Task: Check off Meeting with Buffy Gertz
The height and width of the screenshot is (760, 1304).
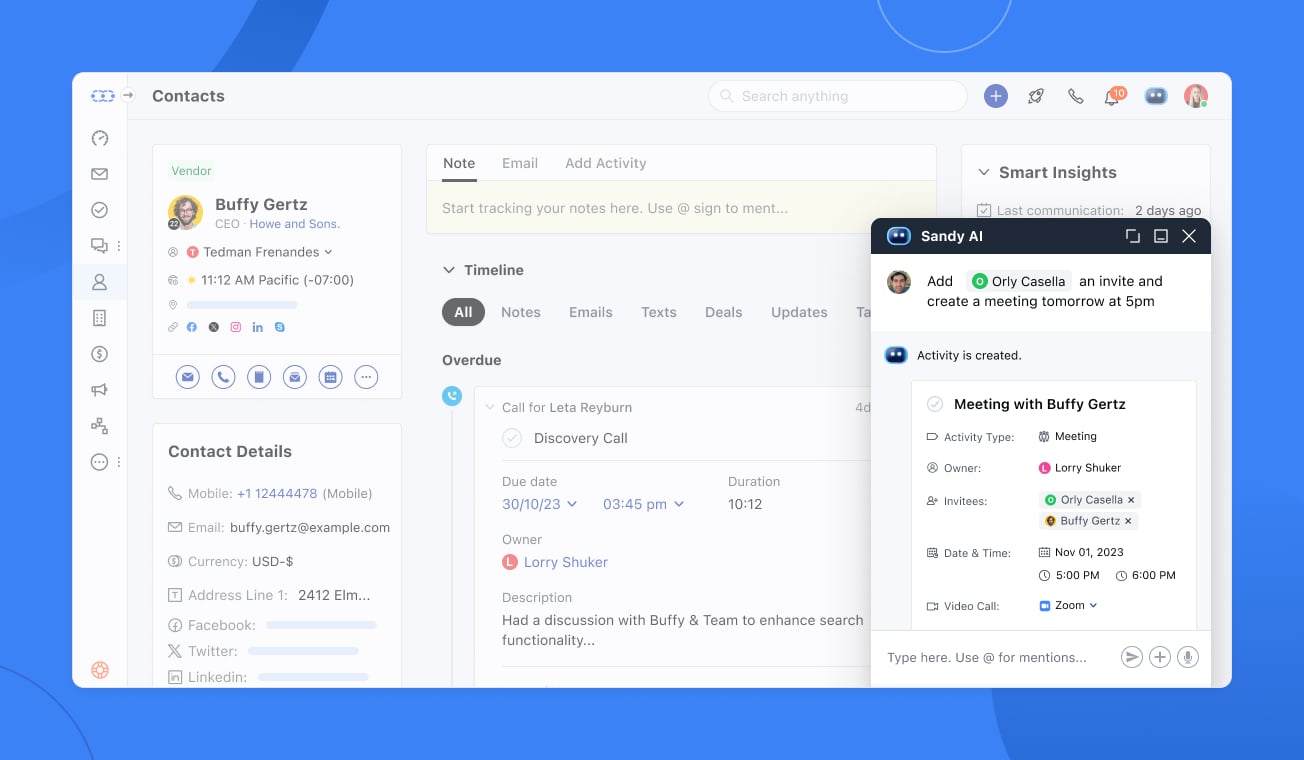Action: pos(935,404)
